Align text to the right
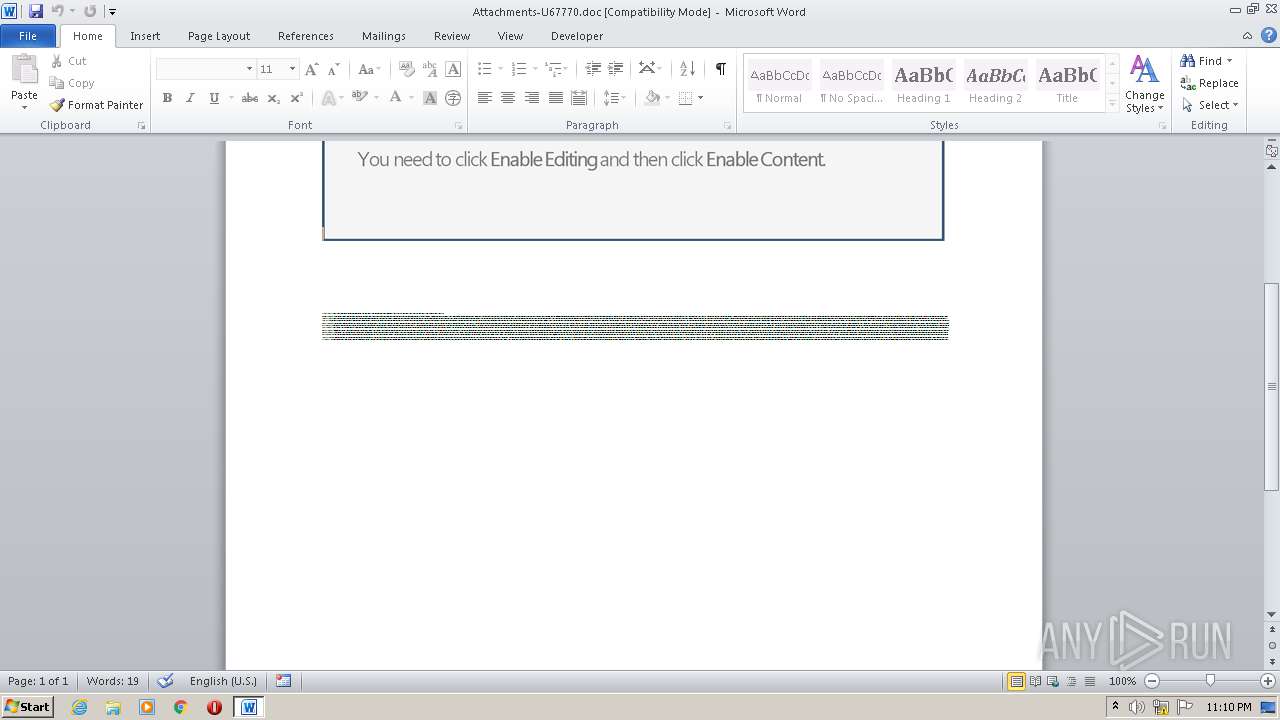 [532, 98]
